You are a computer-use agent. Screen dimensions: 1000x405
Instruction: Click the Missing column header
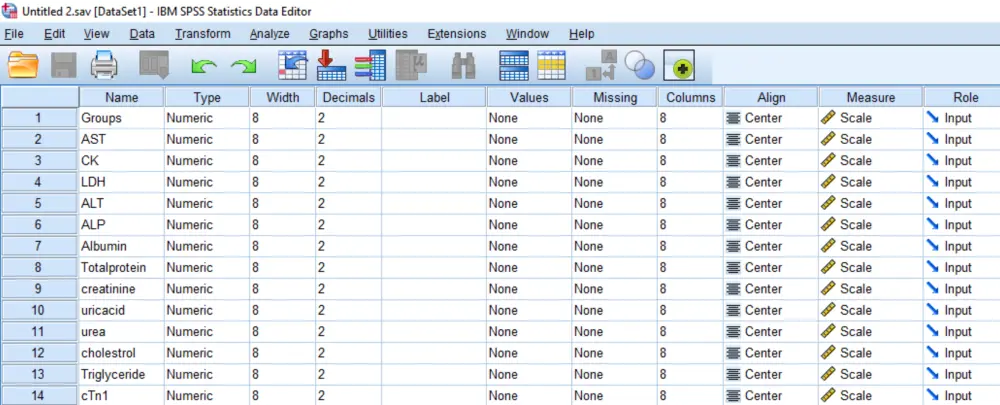coord(615,98)
